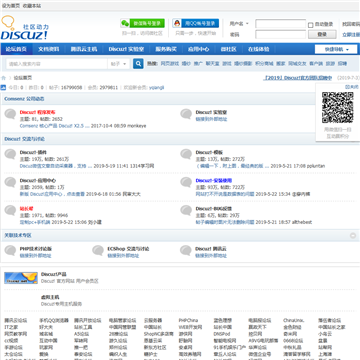This screenshot has height=360, width=360.
Task: Collapse the 关联技术专区 section
Action: point(353,236)
